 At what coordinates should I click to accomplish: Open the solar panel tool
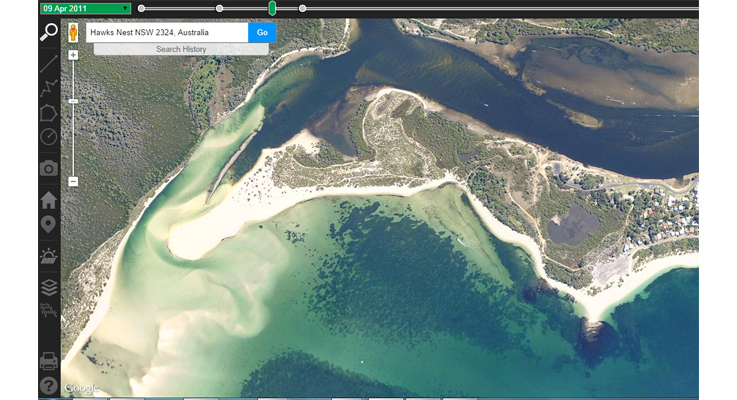[x=49, y=256]
